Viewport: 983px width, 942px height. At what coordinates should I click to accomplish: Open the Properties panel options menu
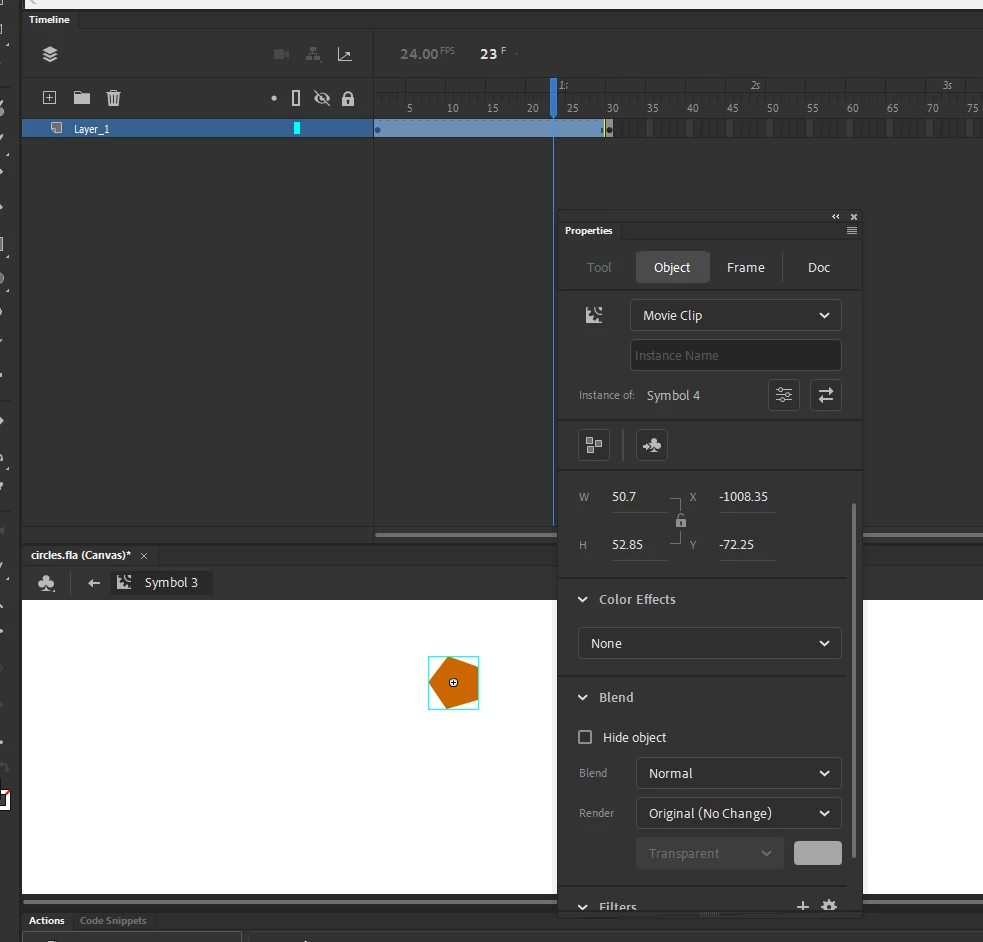[x=852, y=231]
